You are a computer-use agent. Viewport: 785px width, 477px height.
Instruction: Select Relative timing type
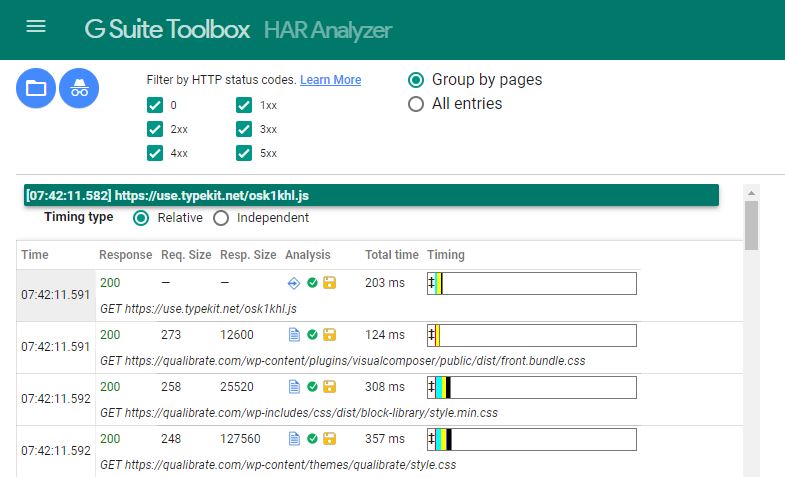(x=141, y=218)
